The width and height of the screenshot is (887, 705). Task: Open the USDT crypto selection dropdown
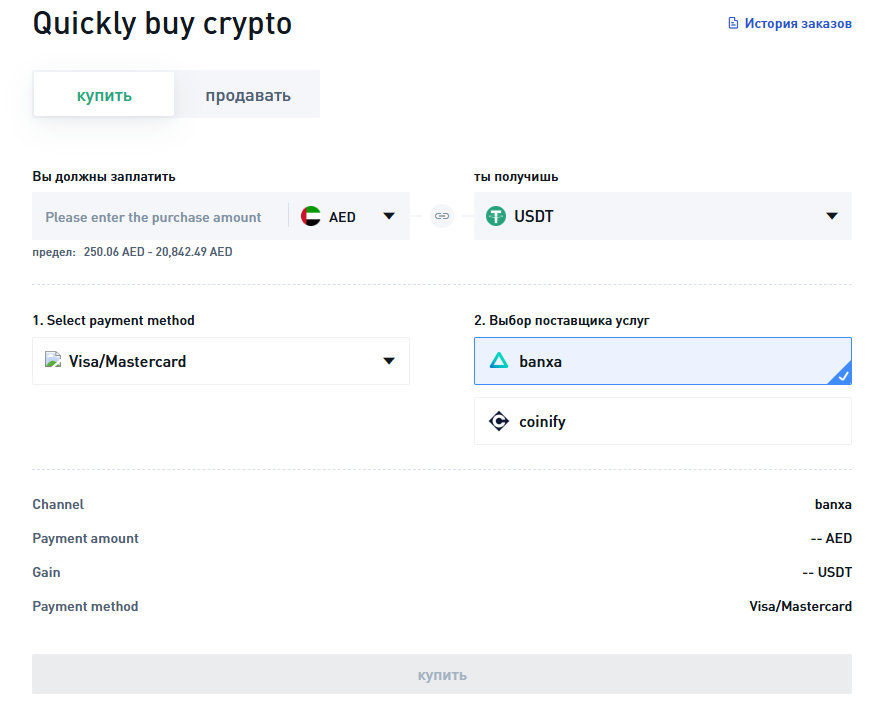tap(662, 216)
